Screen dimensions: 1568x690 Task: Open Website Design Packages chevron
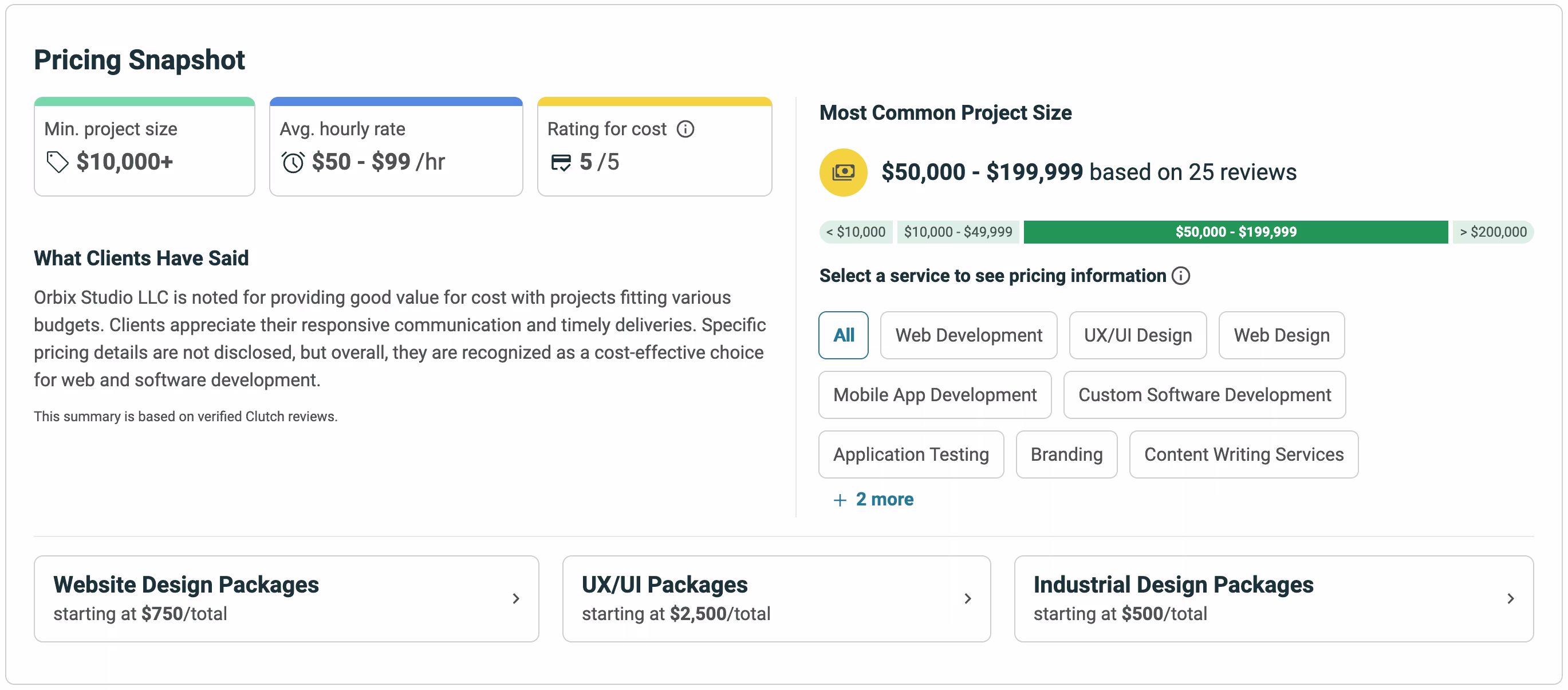(x=515, y=599)
